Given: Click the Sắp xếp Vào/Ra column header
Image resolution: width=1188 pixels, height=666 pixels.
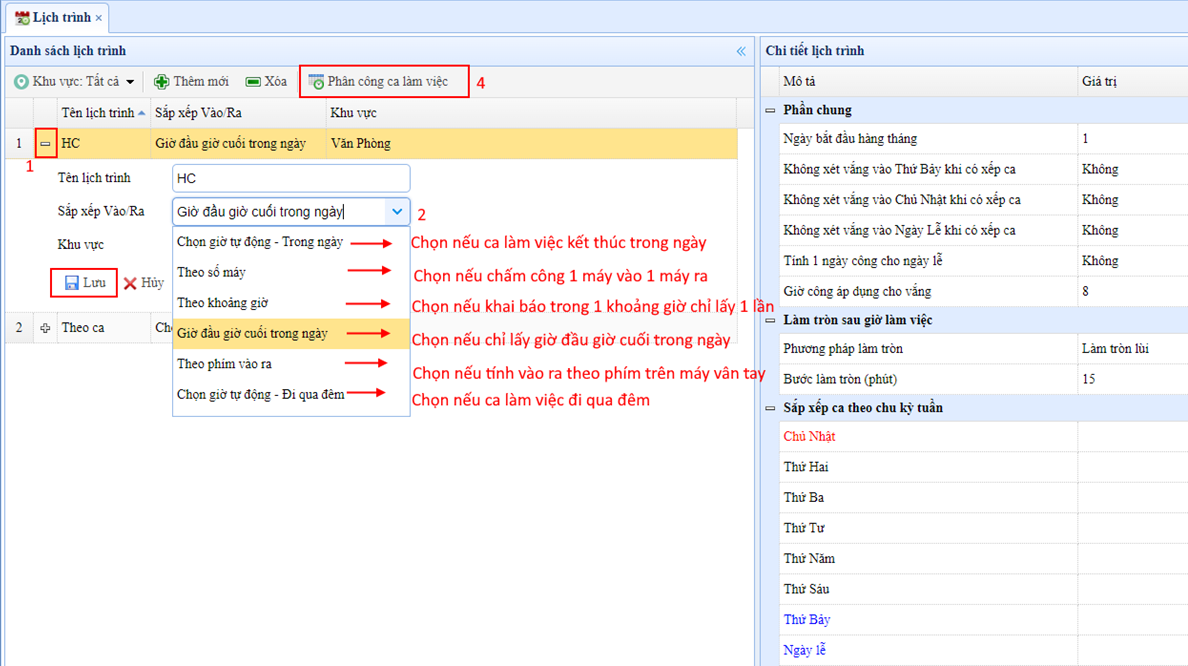Looking at the screenshot, I should point(238,113).
